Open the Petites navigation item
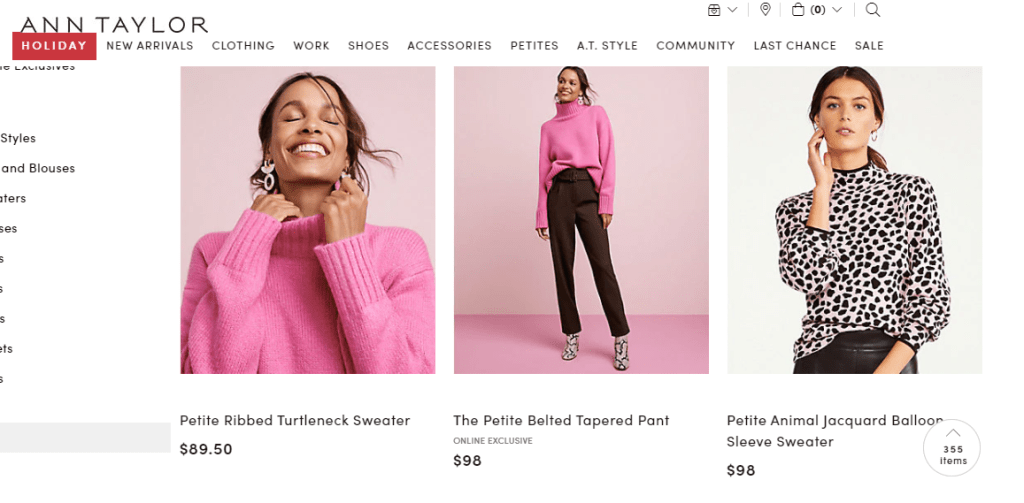This screenshot has height=503, width=1024. click(534, 46)
